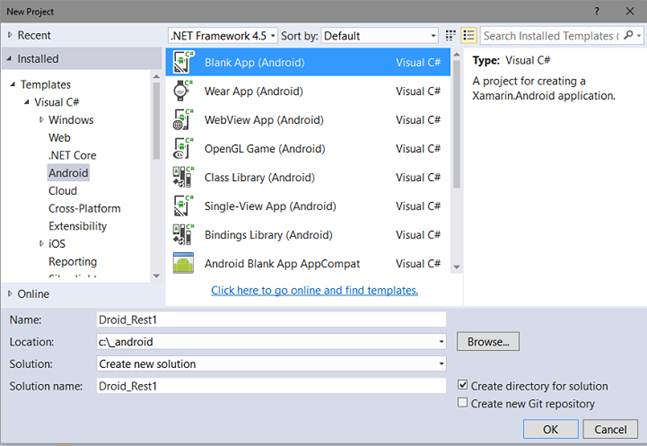Click the WebView App template icon

[183, 120]
